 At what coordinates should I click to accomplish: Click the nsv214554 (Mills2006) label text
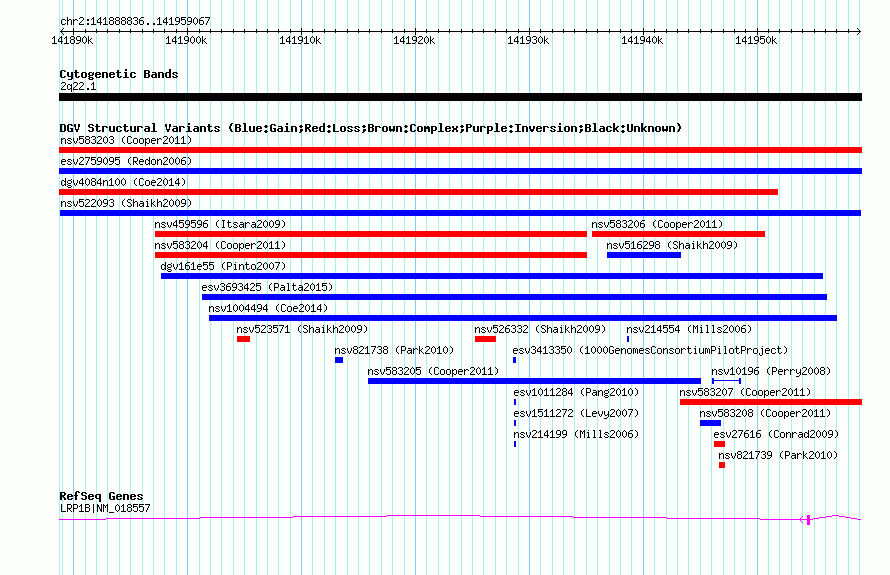click(689, 329)
